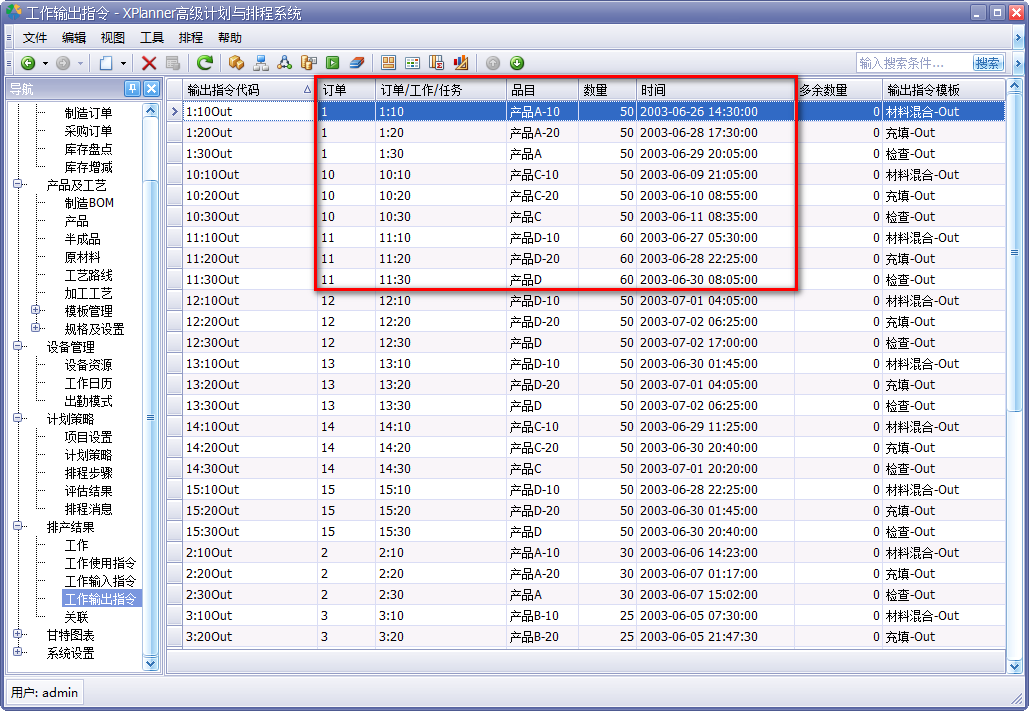Click the blue eraser icon
The image size is (1029, 711).
point(357,63)
